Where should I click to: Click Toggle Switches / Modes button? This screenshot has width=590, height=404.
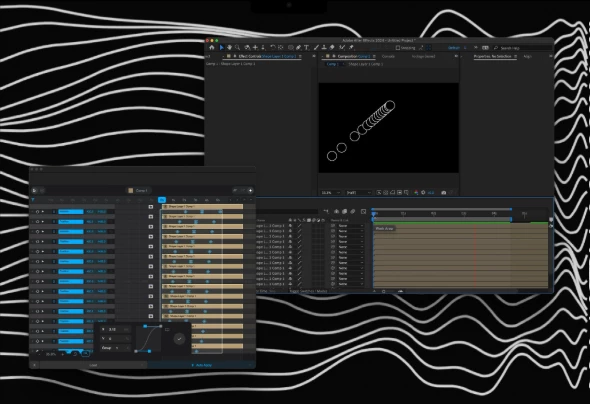click(x=308, y=291)
